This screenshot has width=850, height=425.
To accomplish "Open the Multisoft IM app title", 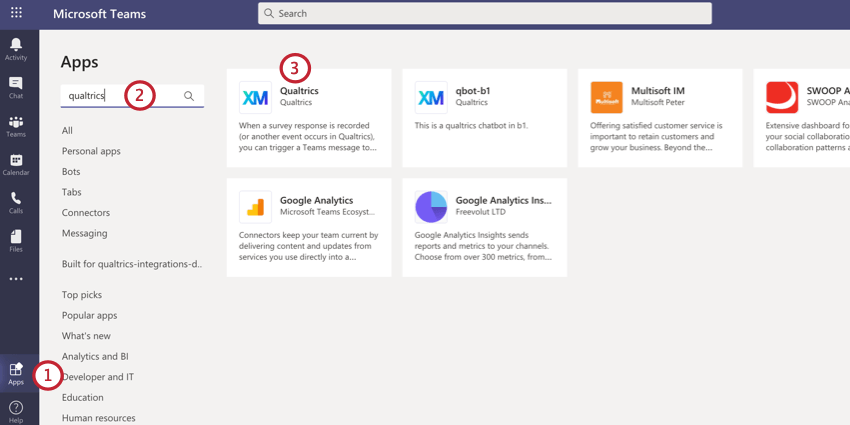I will click(658, 91).
